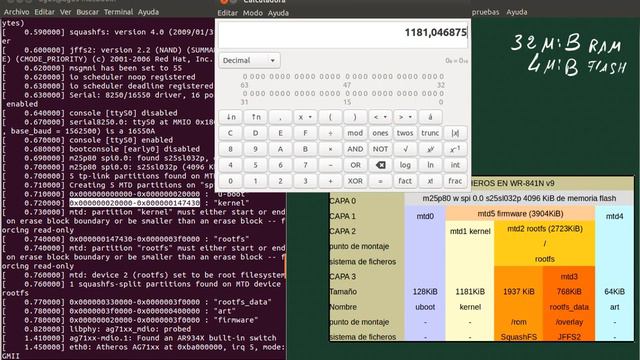Click the JFFS2 filesystem cell
Image resolution: width=640 pixels, height=360 pixels.
click(x=569, y=337)
